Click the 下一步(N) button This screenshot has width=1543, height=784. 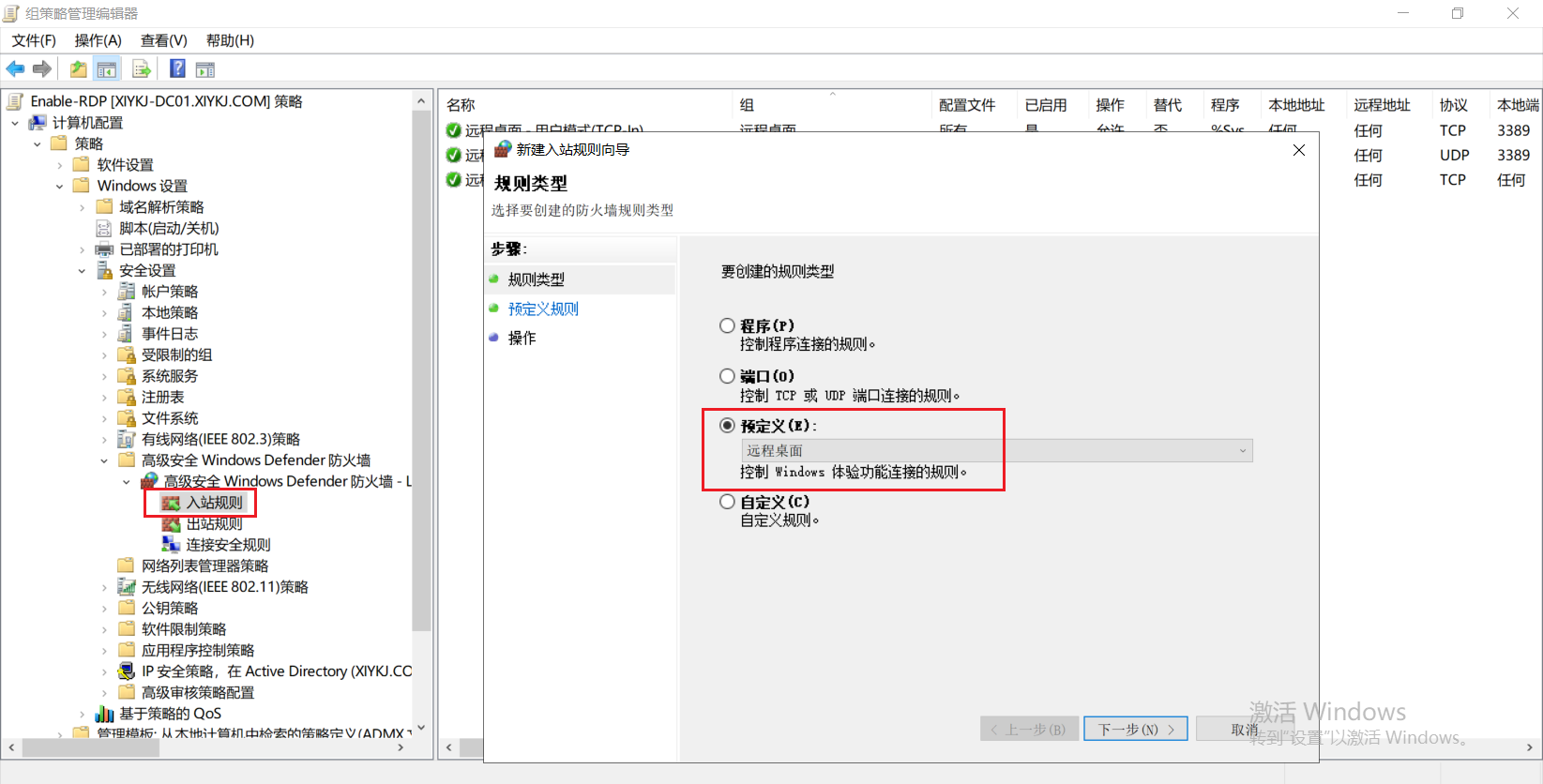click(1136, 729)
